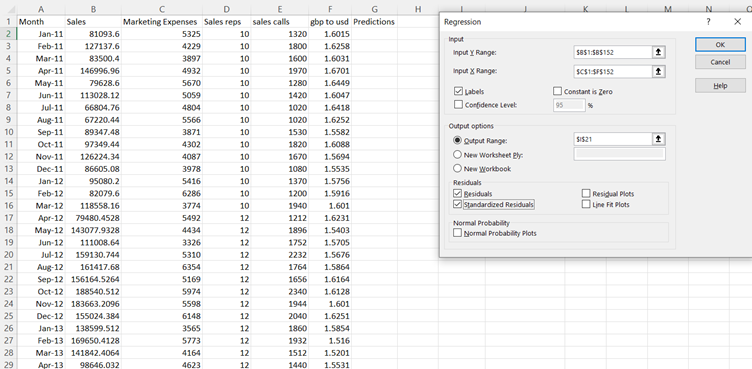This screenshot has width=752, height=369.
Task: Click the Cancel button in Regression dialog
Action: click(x=720, y=62)
